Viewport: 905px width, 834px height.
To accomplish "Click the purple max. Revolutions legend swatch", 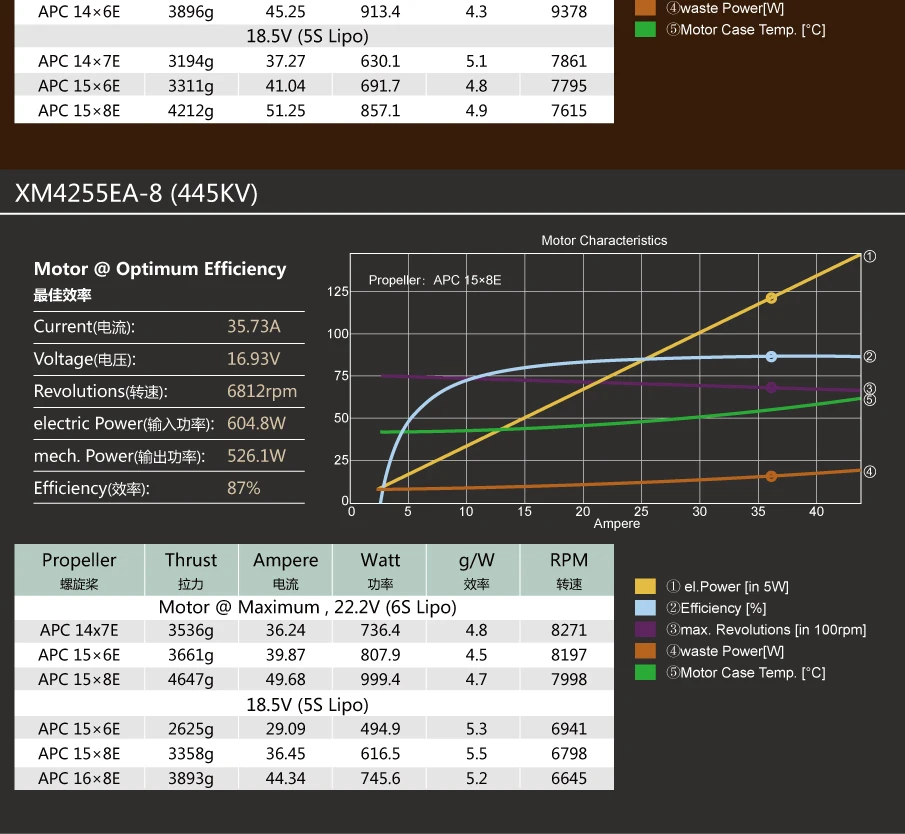I will click(x=645, y=629).
